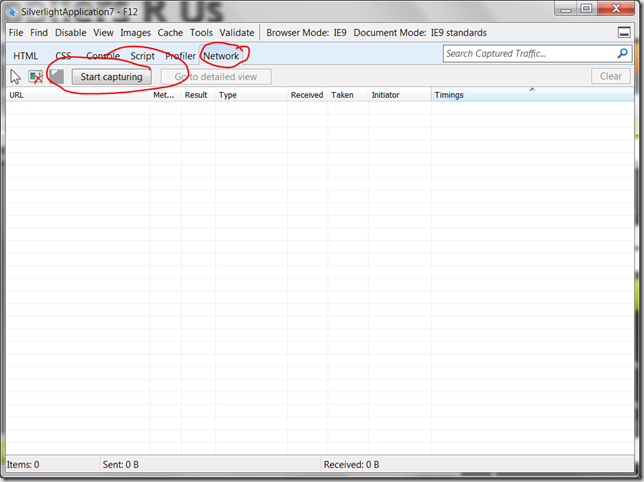This screenshot has height=482, width=644.
Task: Open Browser Mode: IE9 menu
Action: (306, 32)
